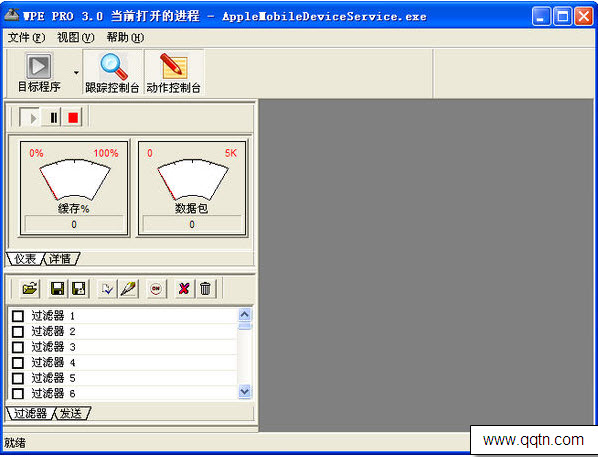This screenshot has width=598, height=457.
Task: Click the value field under 缓存%
Action: pos(74,224)
